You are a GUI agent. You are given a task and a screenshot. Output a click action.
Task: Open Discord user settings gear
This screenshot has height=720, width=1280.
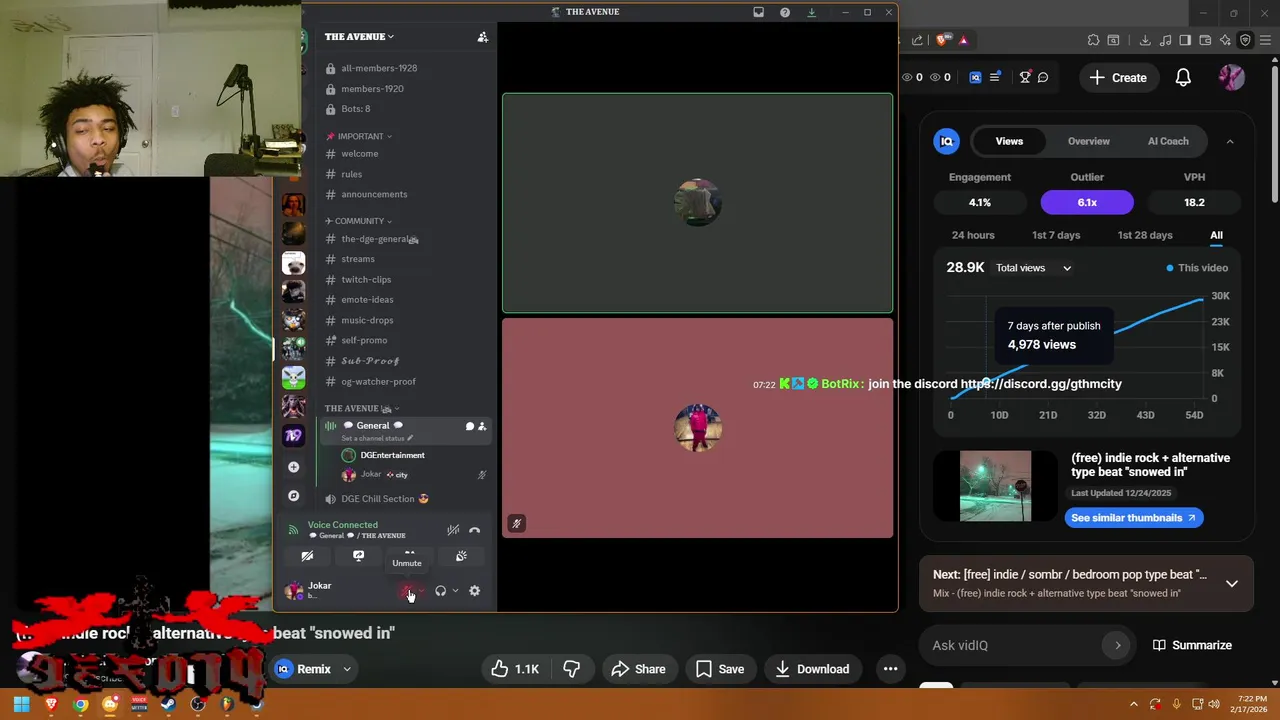pos(474,591)
